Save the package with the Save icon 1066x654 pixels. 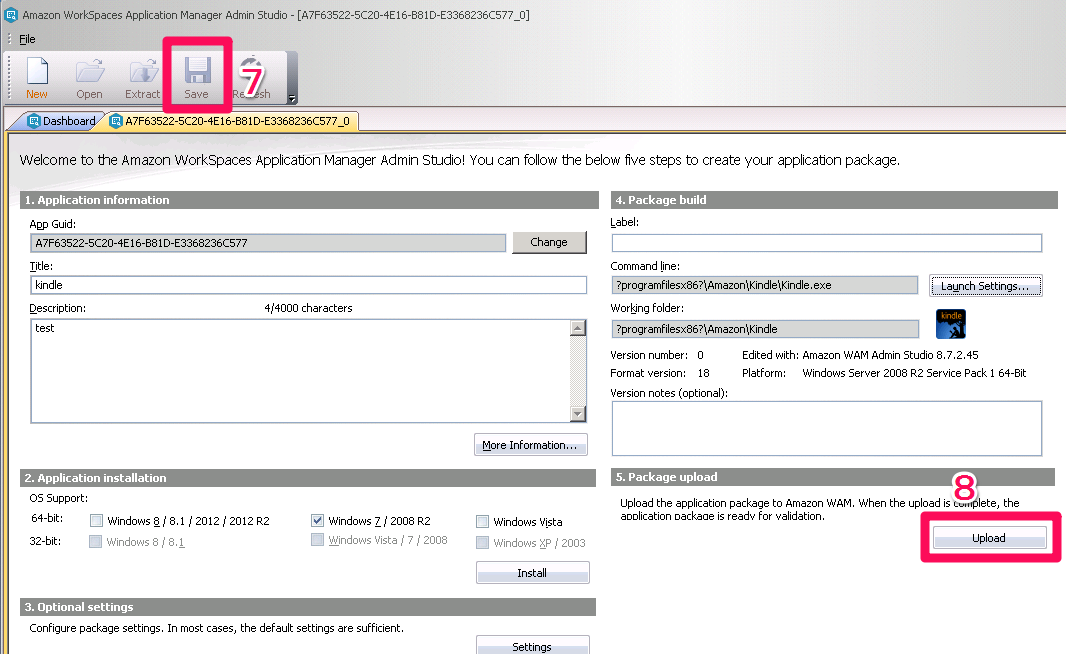point(197,78)
